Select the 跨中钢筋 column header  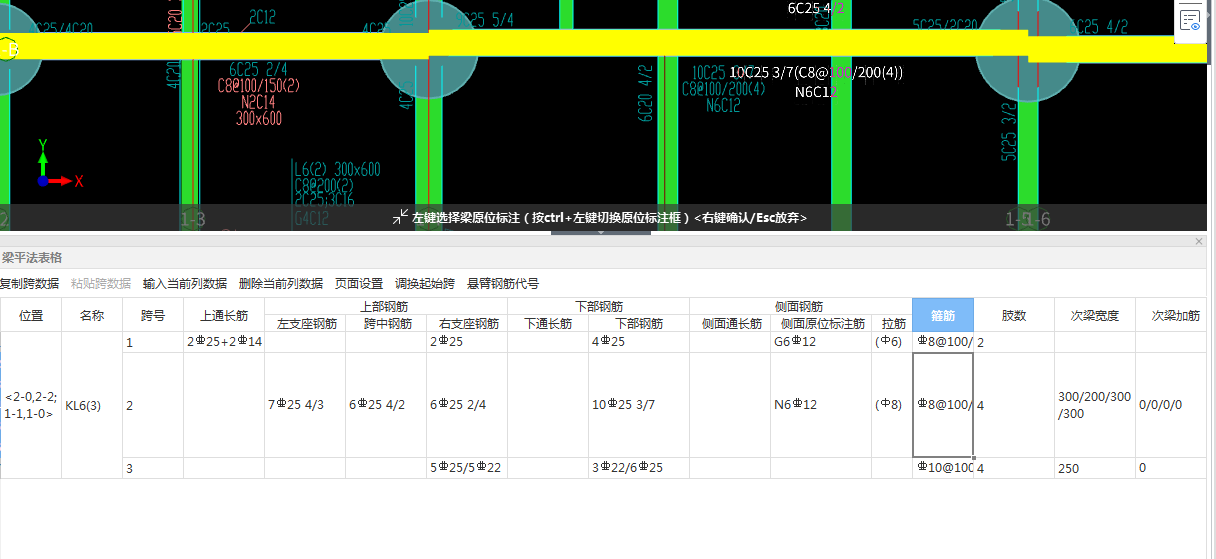pos(386,324)
